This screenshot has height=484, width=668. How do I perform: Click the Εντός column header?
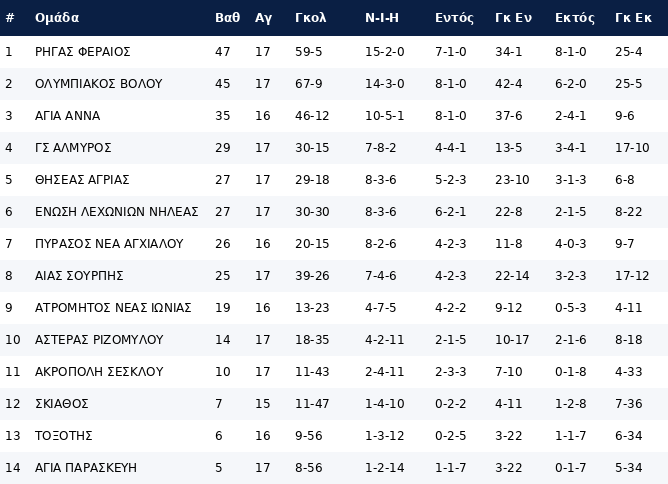(454, 18)
